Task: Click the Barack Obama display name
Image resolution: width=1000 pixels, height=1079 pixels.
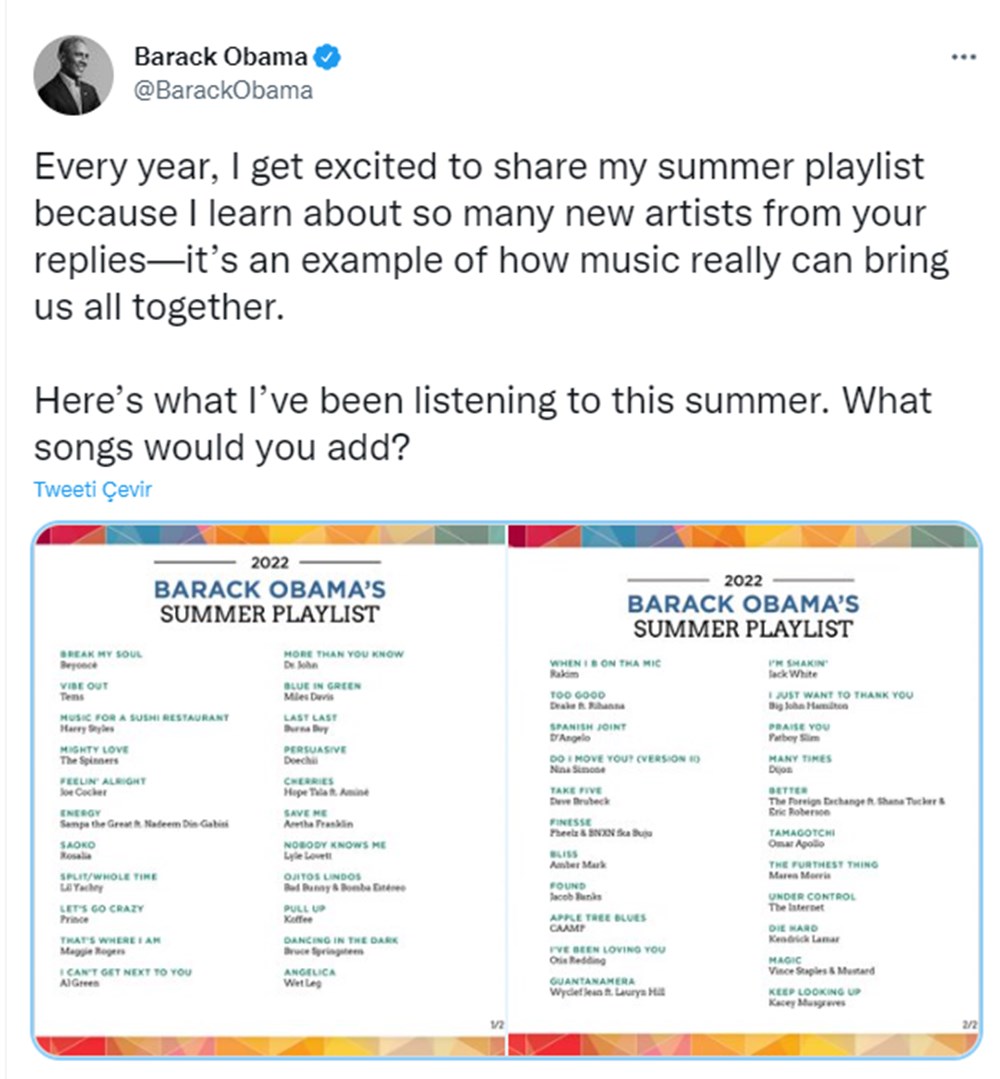Action: click(x=221, y=57)
